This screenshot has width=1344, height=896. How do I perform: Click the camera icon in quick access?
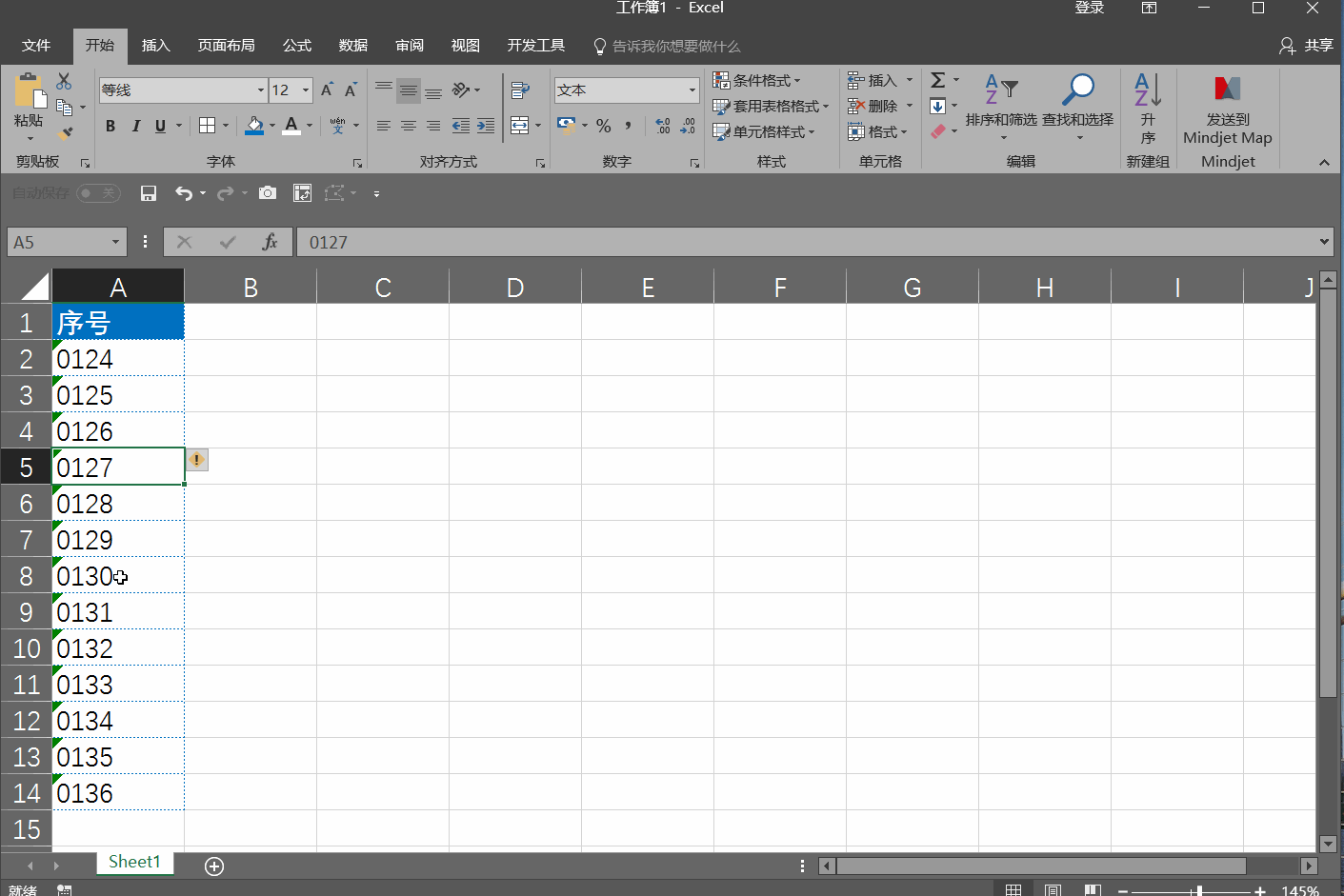click(x=268, y=193)
